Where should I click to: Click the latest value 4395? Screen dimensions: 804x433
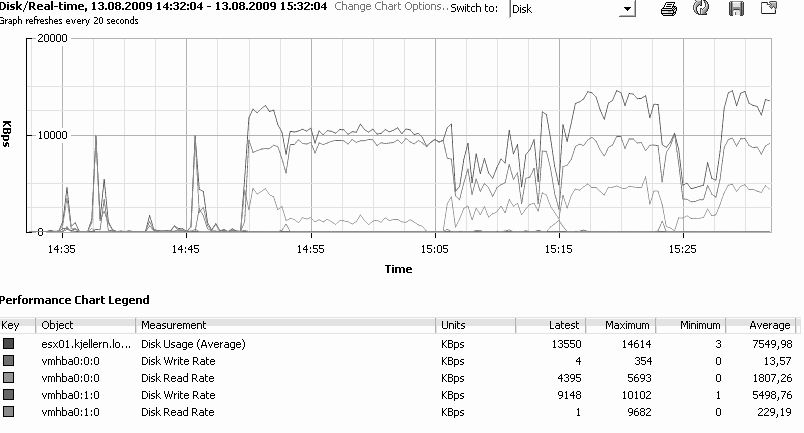coord(569,378)
